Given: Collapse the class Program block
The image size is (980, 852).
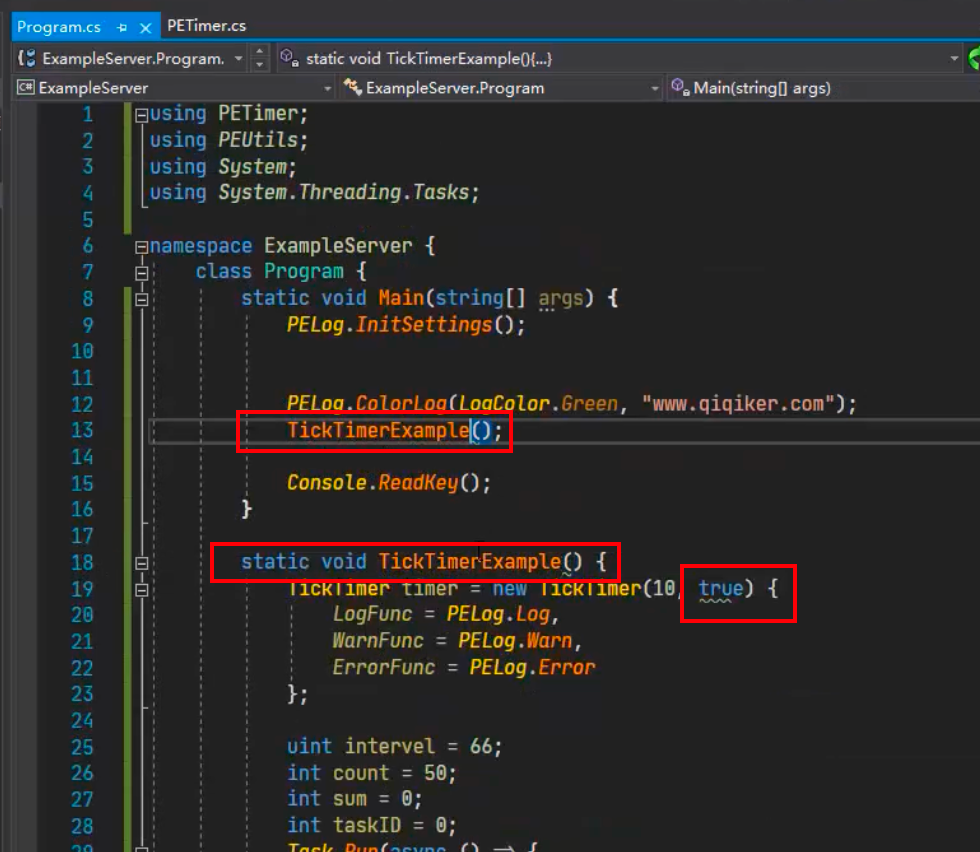Looking at the screenshot, I should (x=142, y=273).
